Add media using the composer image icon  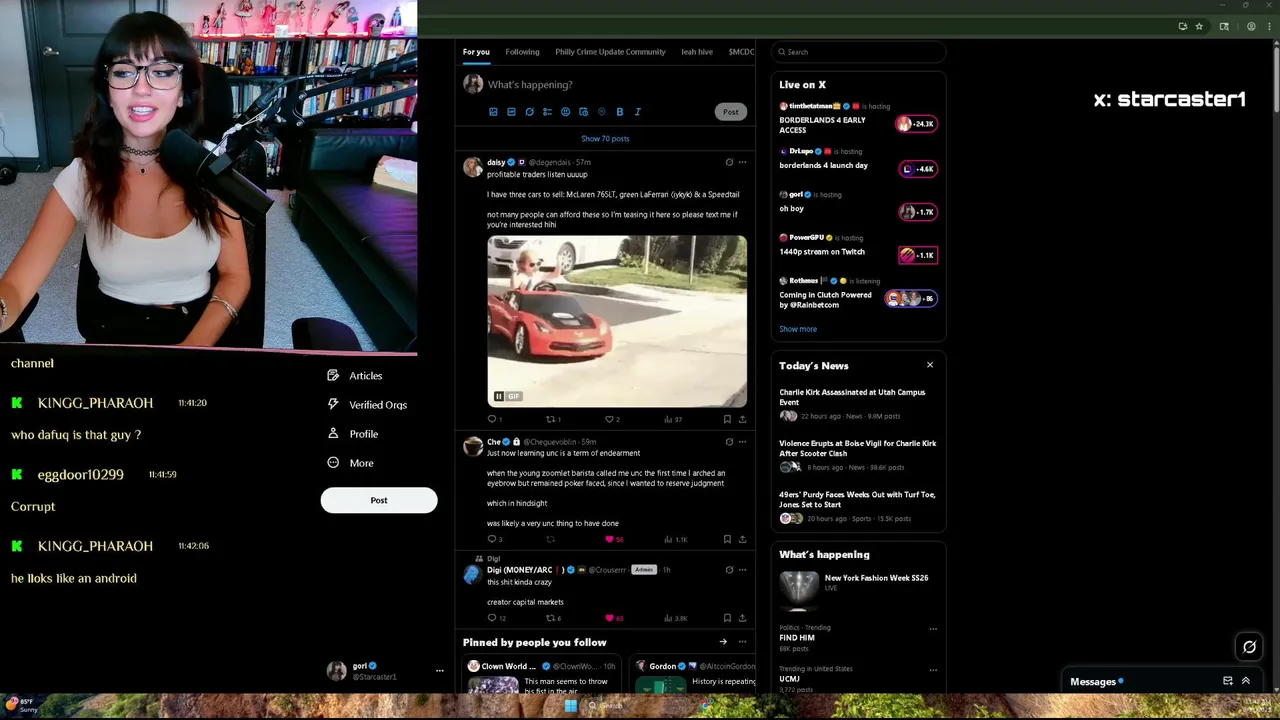click(x=493, y=112)
